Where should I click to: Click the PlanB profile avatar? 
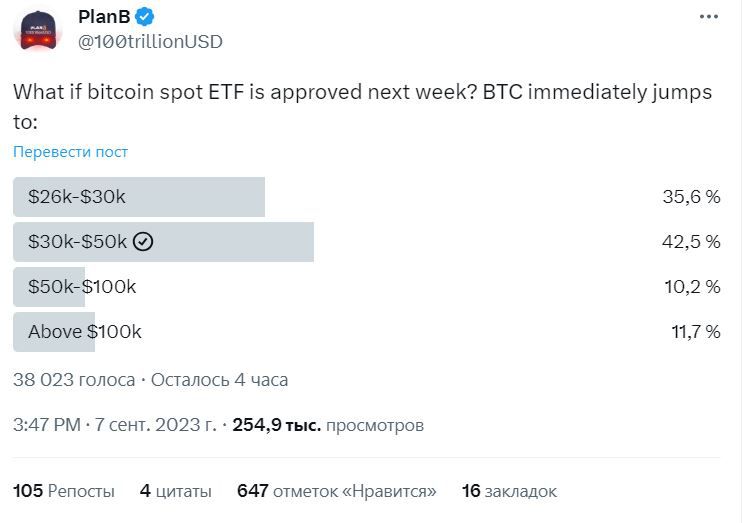38,29
